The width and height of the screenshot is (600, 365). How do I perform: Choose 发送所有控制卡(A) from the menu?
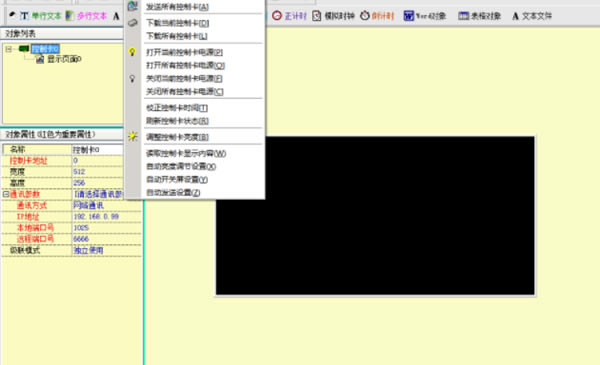pos(177,7)
